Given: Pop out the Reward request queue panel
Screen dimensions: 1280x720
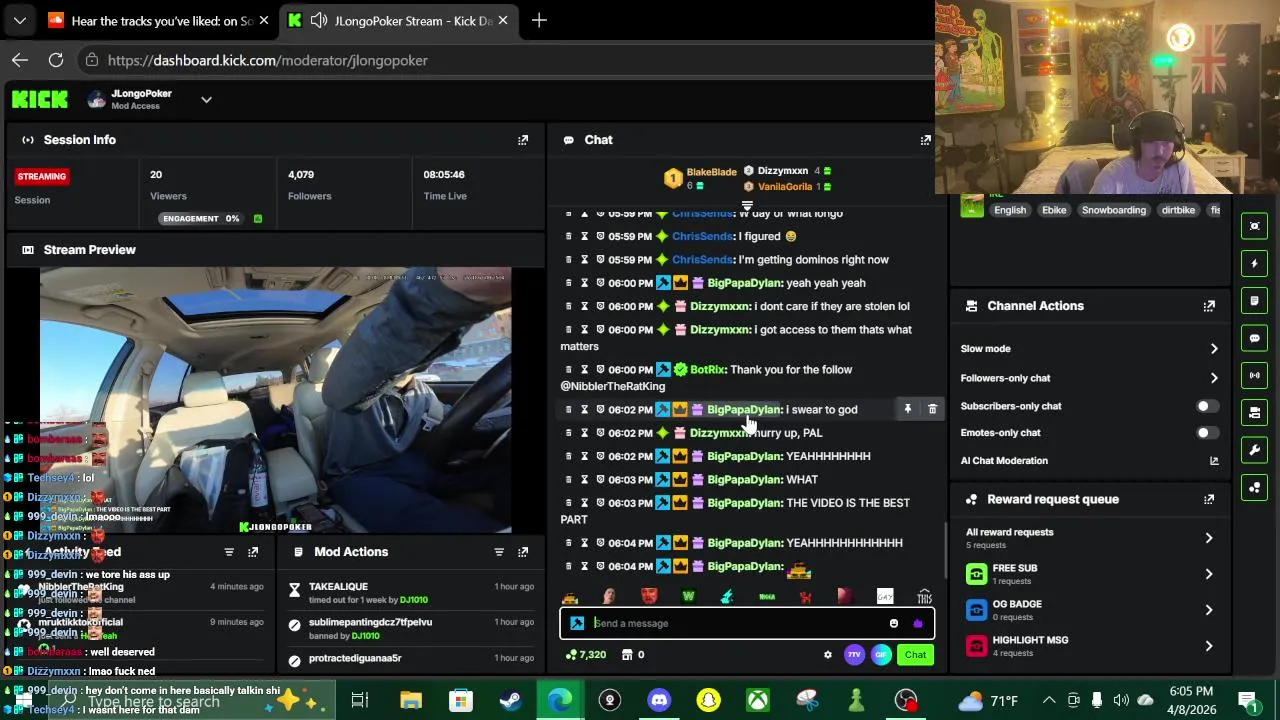Looking at the screenshot, I should pyautogui.click(x=1209, y=499).
